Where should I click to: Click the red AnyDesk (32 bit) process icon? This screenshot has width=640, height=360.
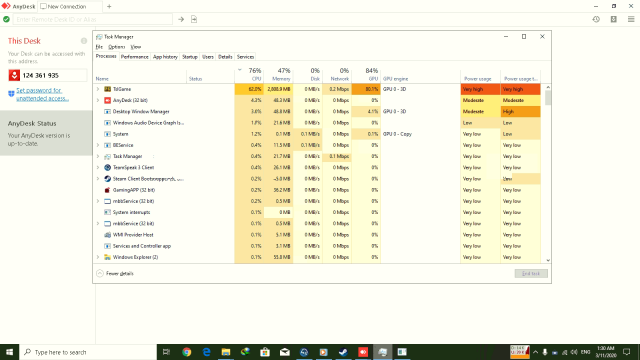107,100
